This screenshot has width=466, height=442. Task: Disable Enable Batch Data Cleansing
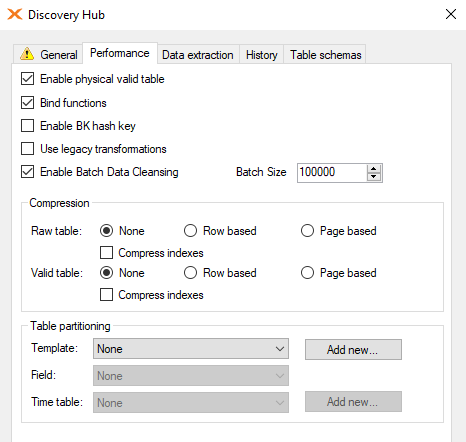click(27, 172)
